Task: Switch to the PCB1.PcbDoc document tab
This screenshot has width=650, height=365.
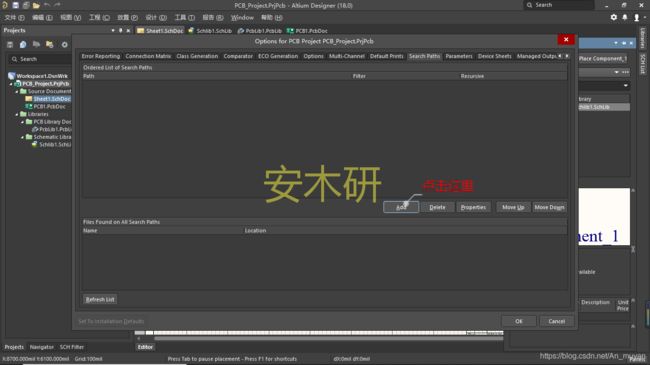Action: 307,31
